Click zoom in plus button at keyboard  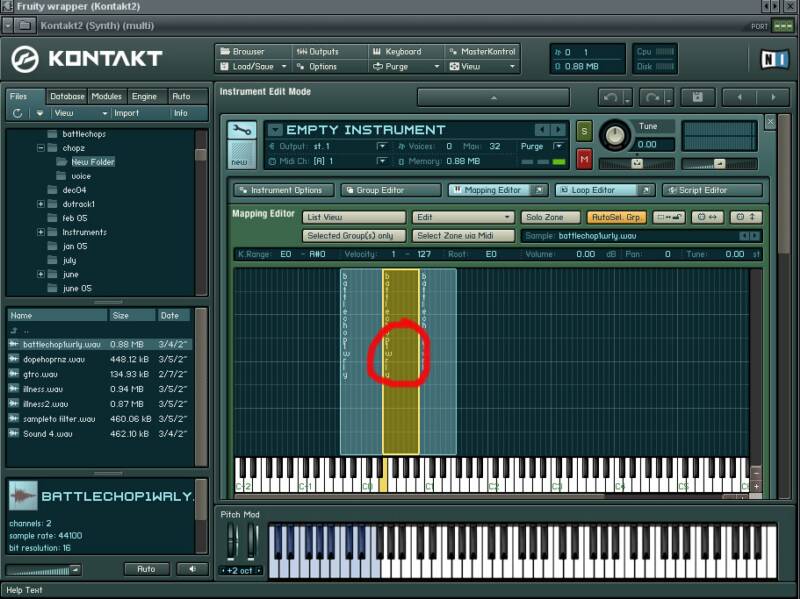[757, 487]
